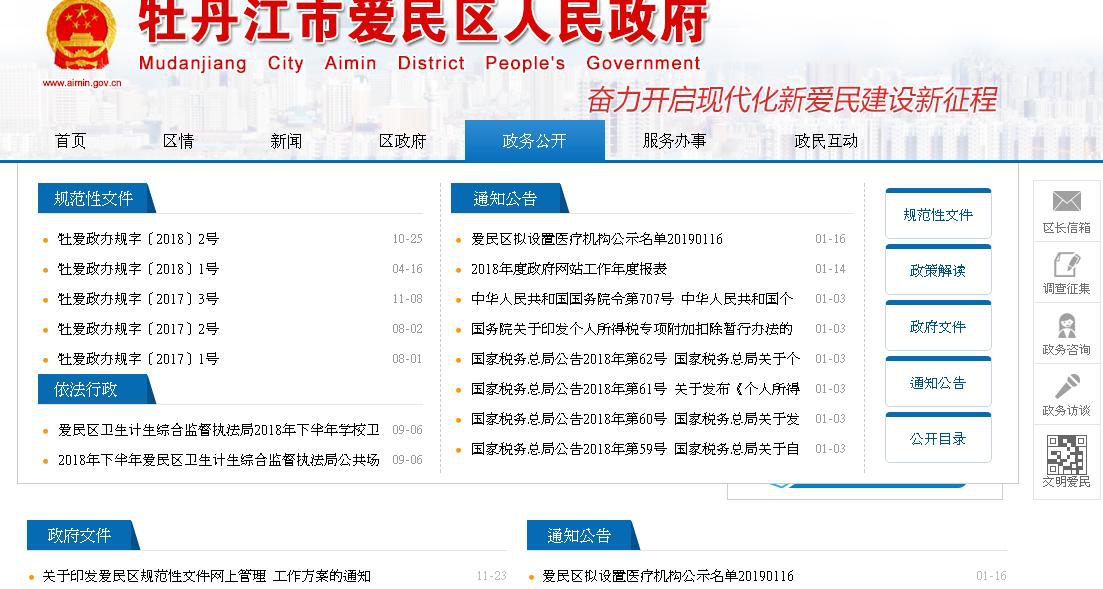Select the 政务公开 navigation tab
The width and height of the screenshot is (1103, 589).
coord(534,141)
